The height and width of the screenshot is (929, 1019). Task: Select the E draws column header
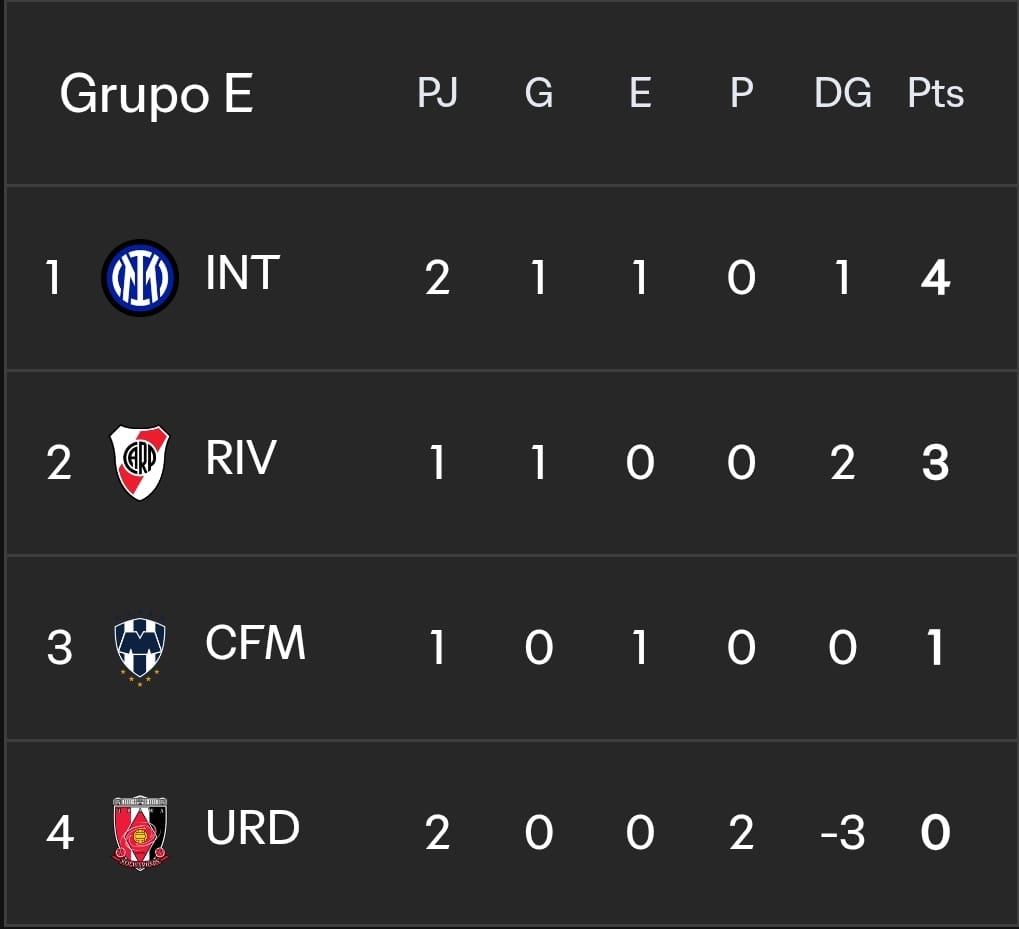[x=640, y=93]
